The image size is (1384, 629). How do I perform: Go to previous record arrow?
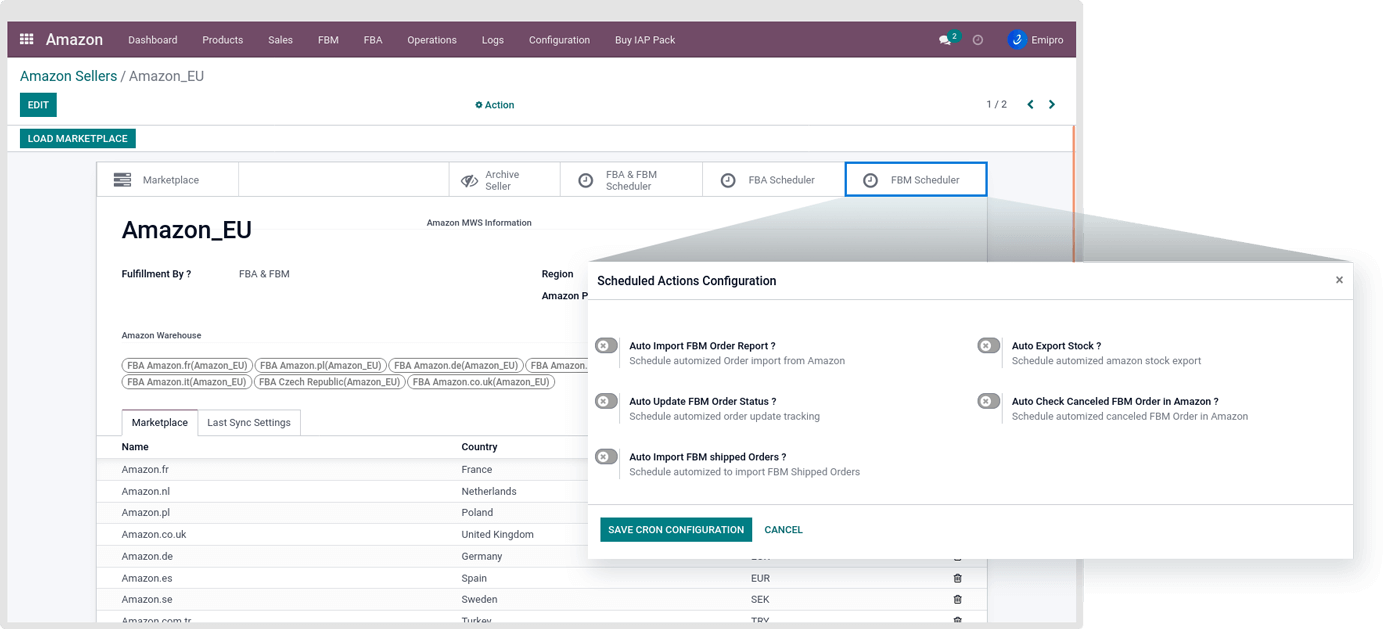(1030, 105)
